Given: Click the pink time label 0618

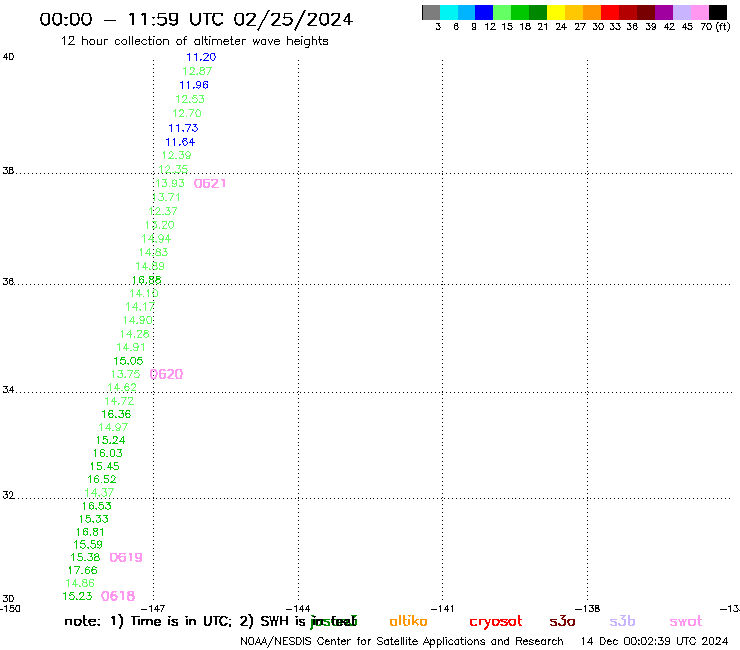Looking at the screenshot, I should coord(118,596).
